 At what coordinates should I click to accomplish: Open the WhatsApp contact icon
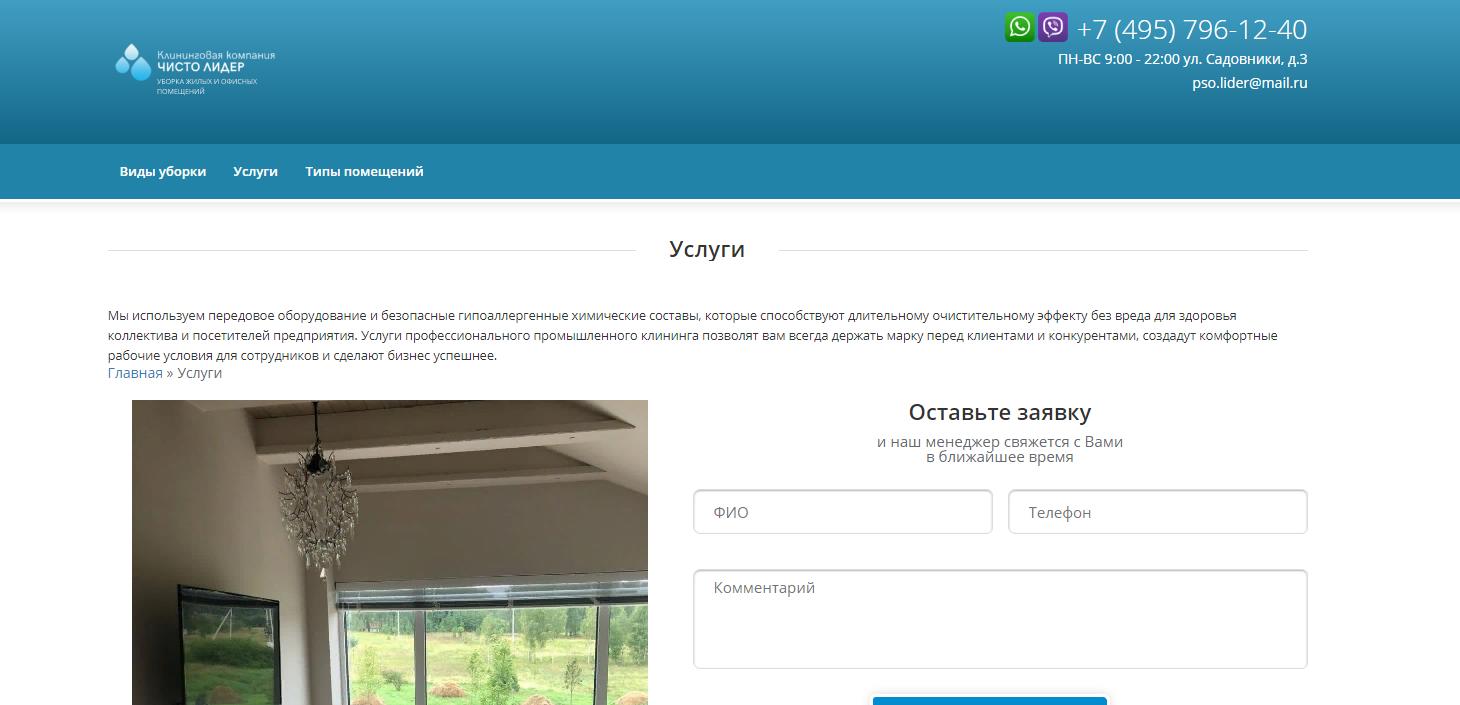pos(1019,27)
